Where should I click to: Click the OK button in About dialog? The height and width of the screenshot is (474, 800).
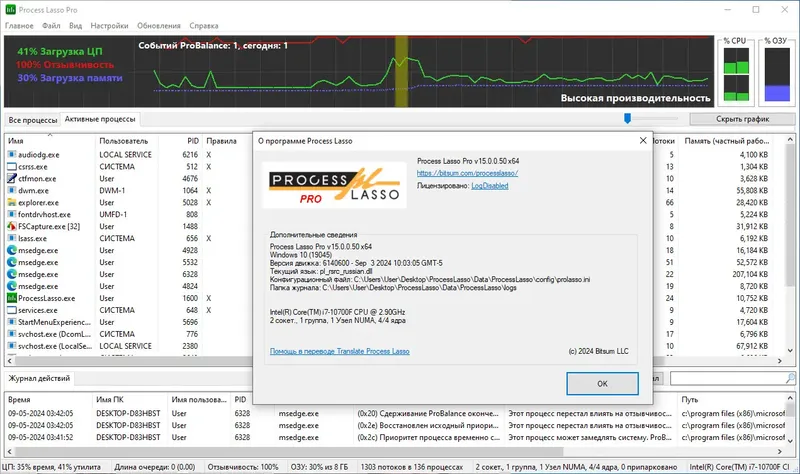(x=602, y=383)
